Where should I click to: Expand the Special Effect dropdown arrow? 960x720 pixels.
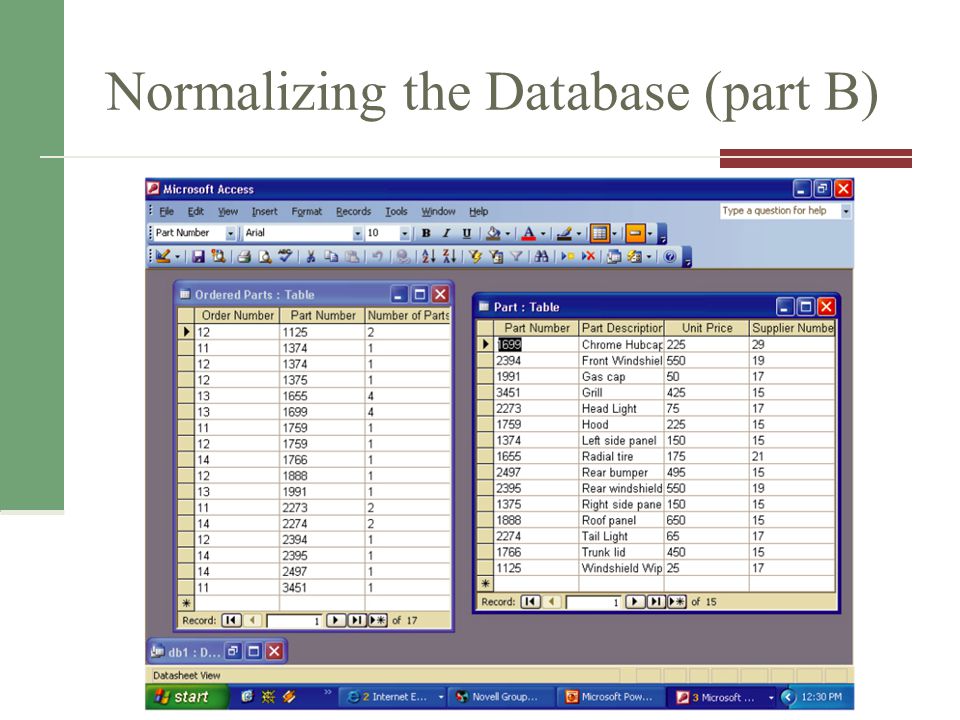[x=650, y=233]
